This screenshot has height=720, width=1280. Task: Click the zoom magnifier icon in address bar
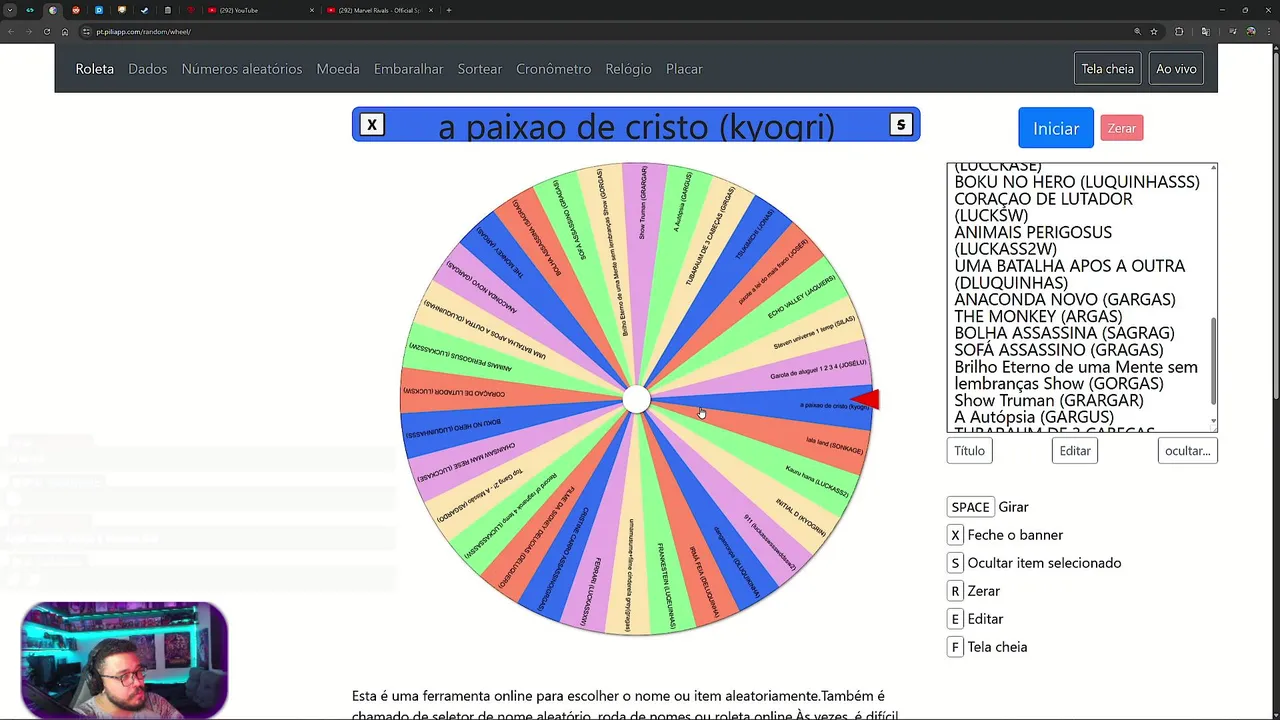1137,31
